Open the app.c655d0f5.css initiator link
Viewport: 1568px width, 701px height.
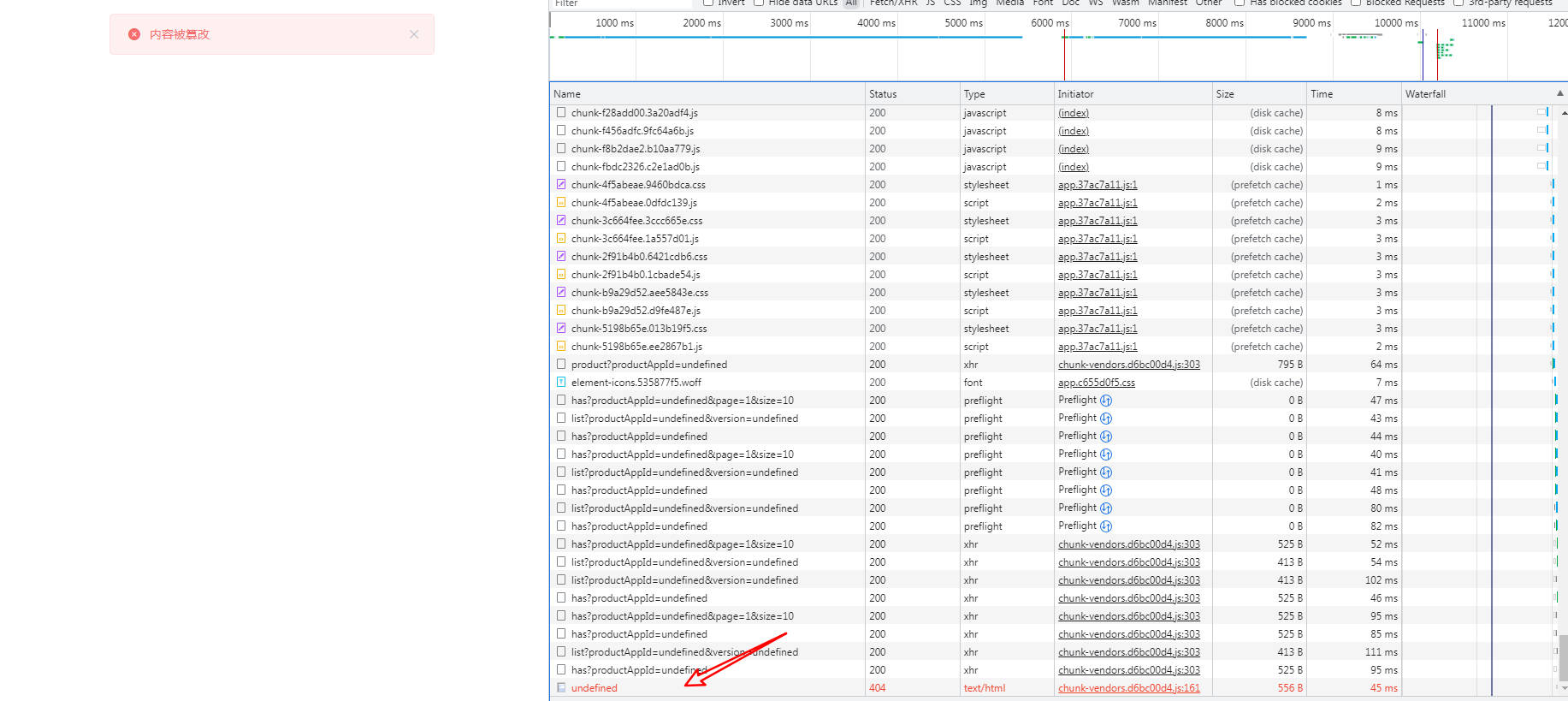click(x=1097, y=383)
